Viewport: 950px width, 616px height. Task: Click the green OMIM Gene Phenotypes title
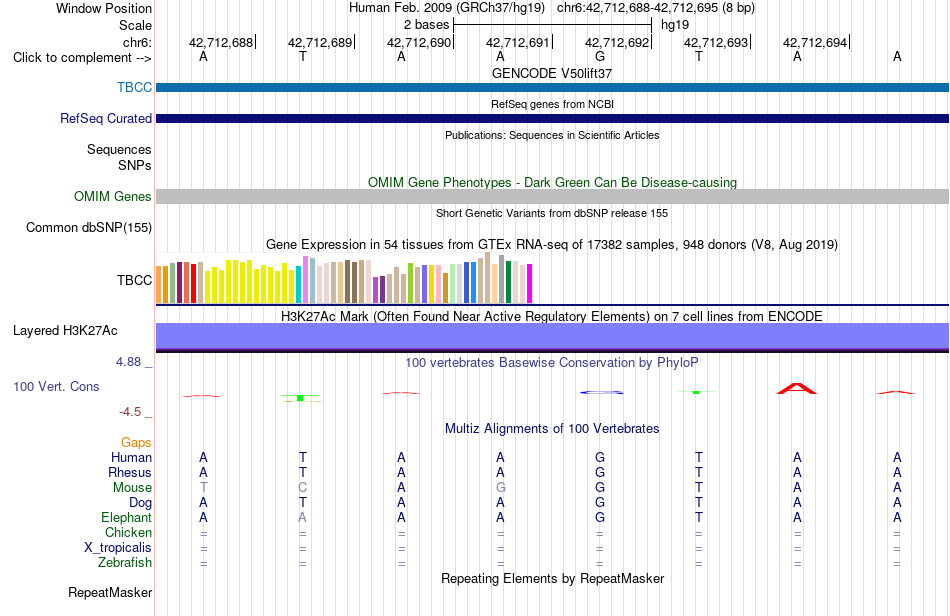tap(552, 182)
